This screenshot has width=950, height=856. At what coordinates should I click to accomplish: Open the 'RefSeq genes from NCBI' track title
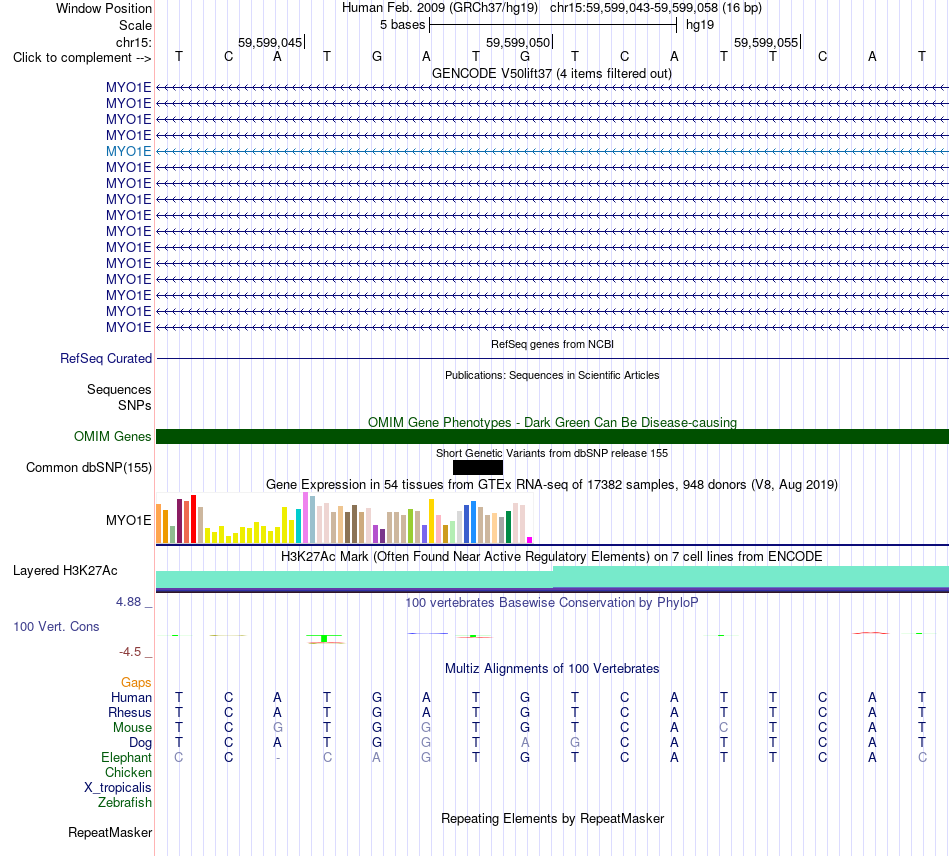(552, 344)
